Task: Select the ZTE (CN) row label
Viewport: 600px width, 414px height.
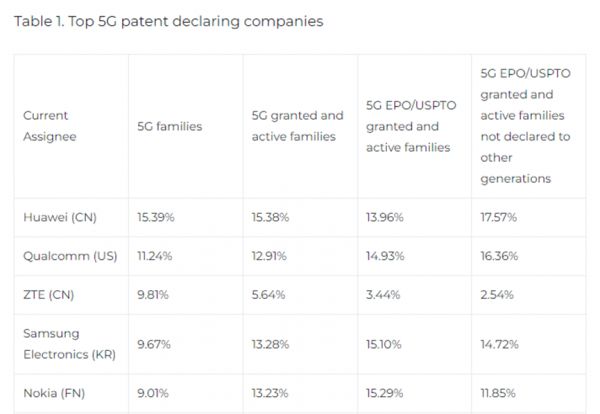Action: pos(49,295)
